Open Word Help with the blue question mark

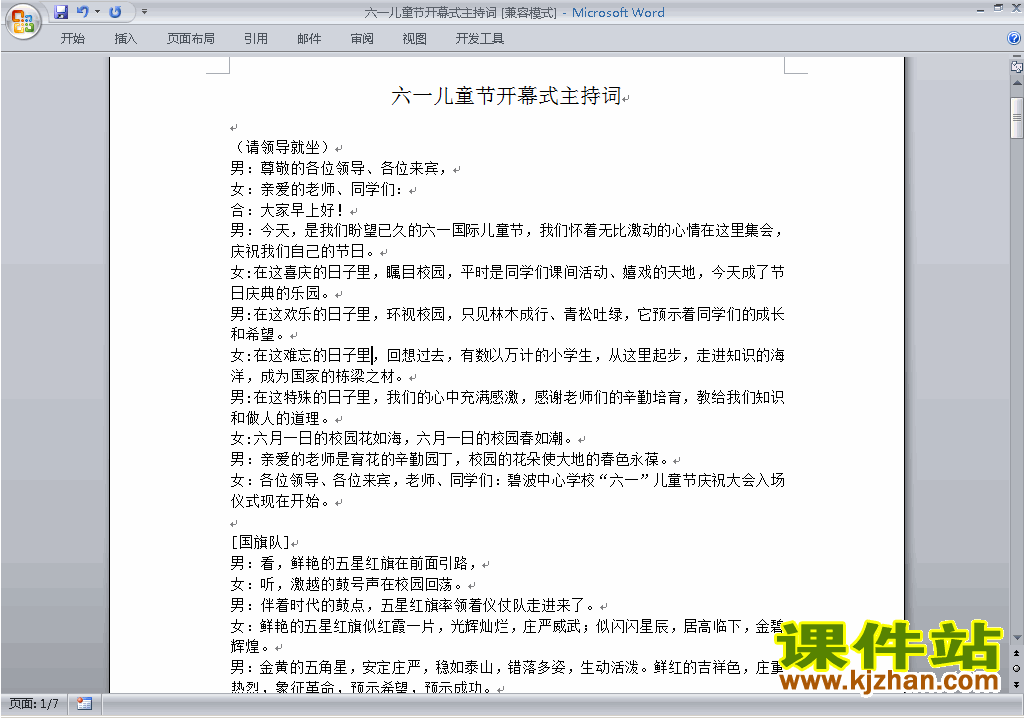coord(1014,39)
